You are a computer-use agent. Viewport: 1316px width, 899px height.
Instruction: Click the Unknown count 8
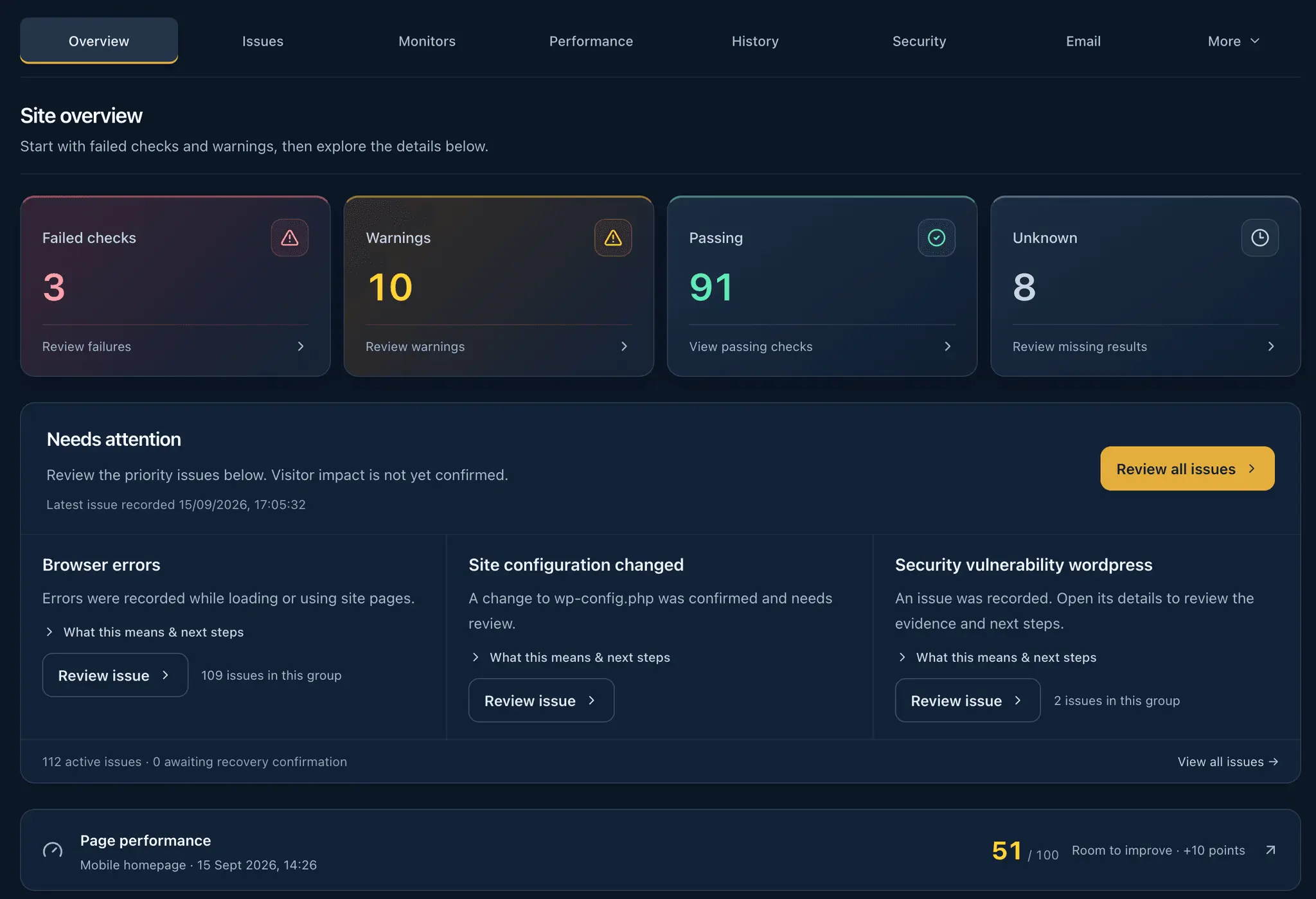(x=1024, y=287)
